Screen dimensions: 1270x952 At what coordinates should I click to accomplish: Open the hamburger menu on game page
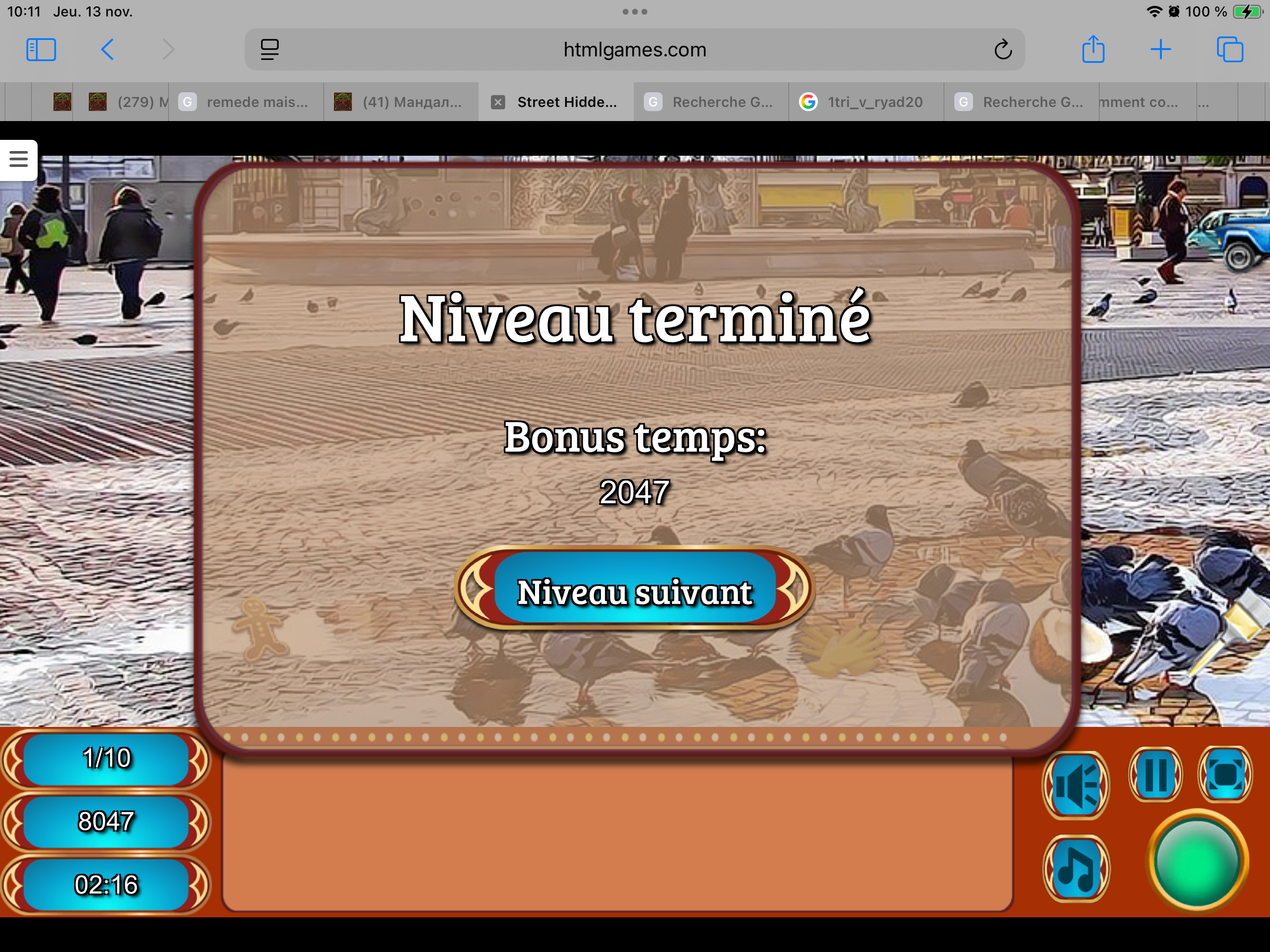click(x=19, y=159)
